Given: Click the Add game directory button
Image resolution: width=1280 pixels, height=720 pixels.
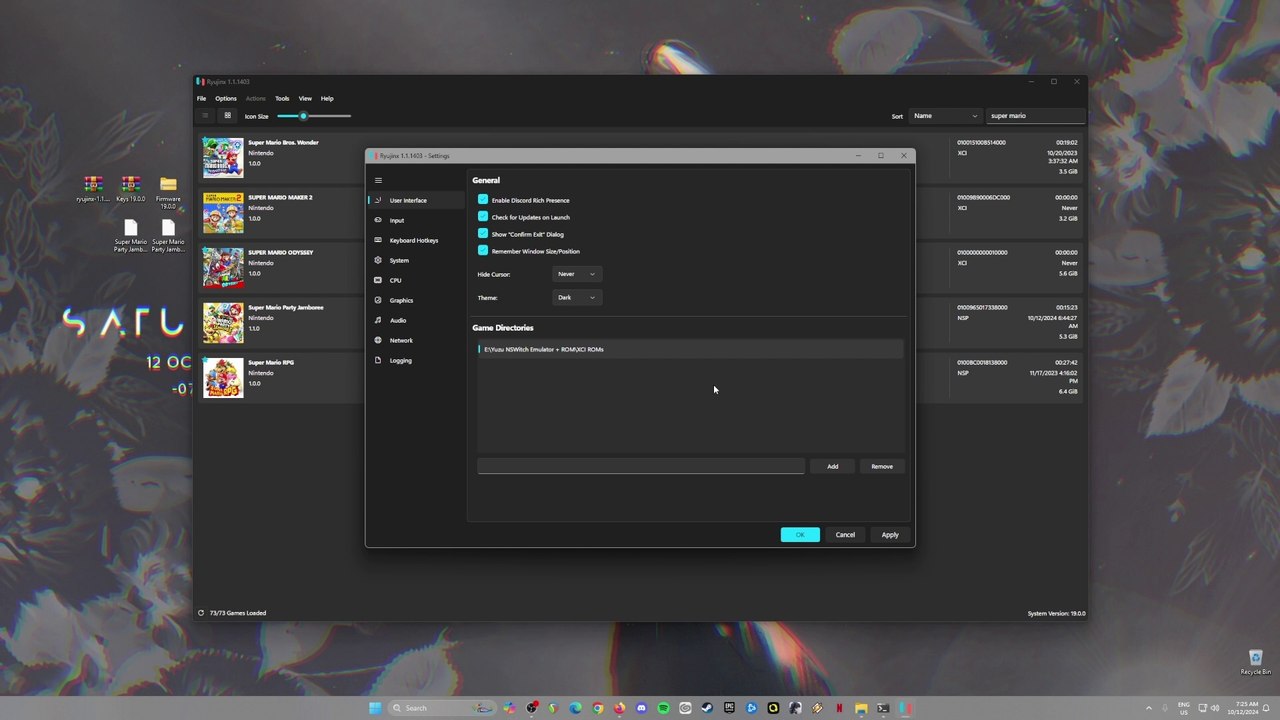Looking at the screenshot, I should pos(832,466).
